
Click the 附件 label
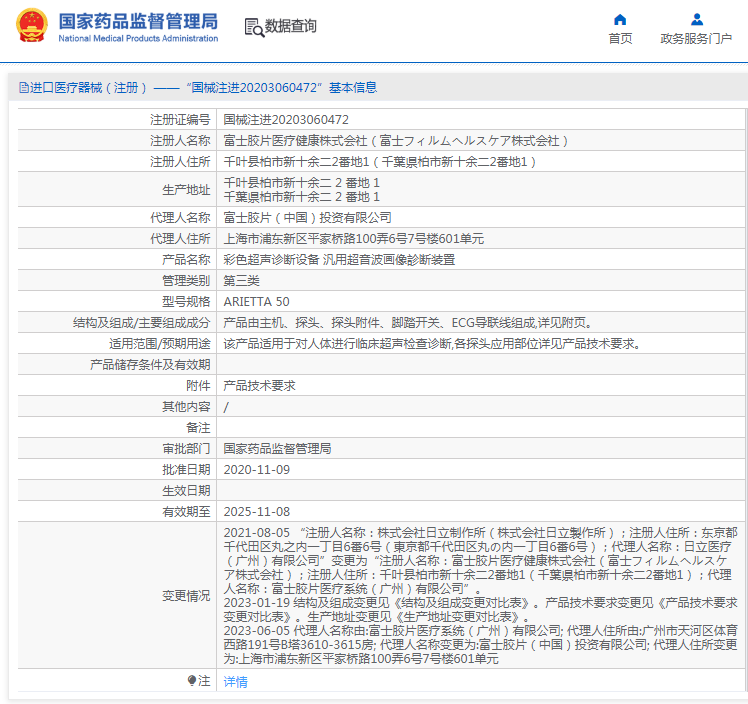tap(198, 385)
